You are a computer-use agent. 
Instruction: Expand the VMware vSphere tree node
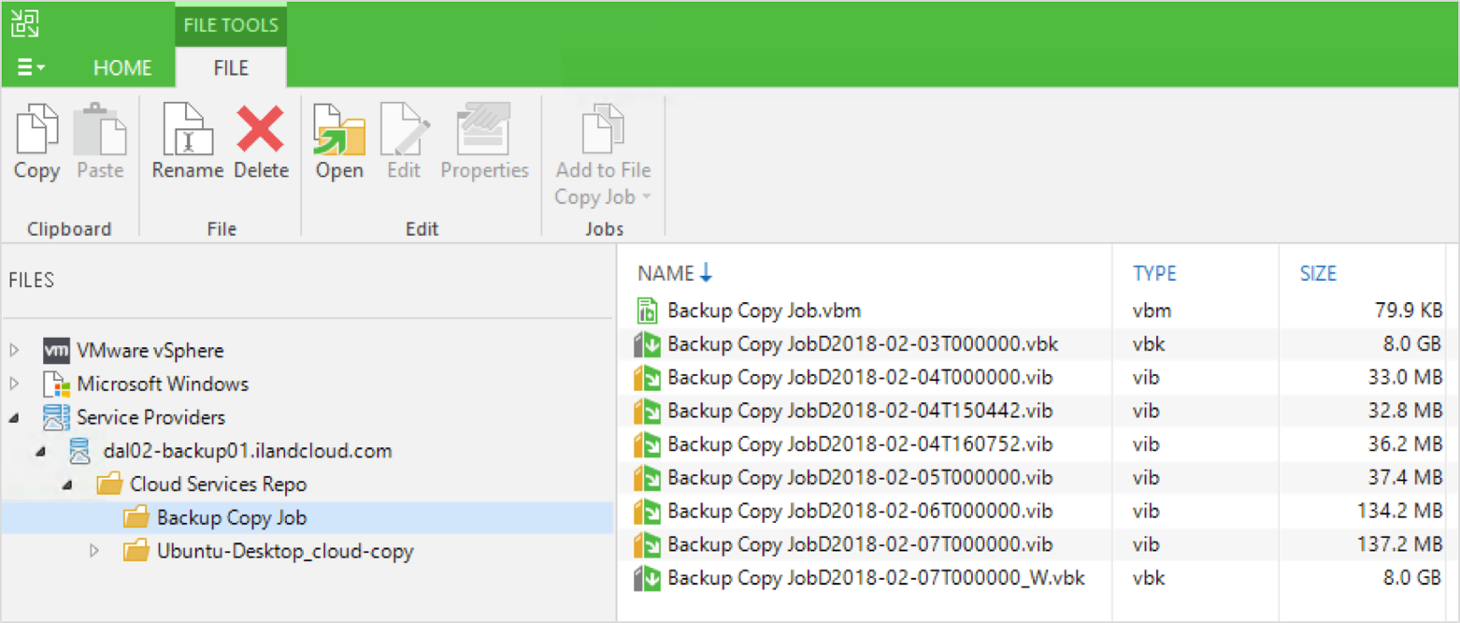14,351
